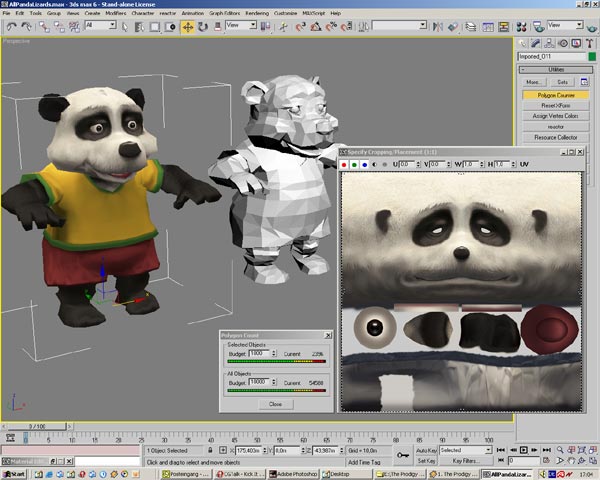Open the Select by Name list icon
Image resolution: width=600 pixels, height=480 pixels.
pos(139,26)
